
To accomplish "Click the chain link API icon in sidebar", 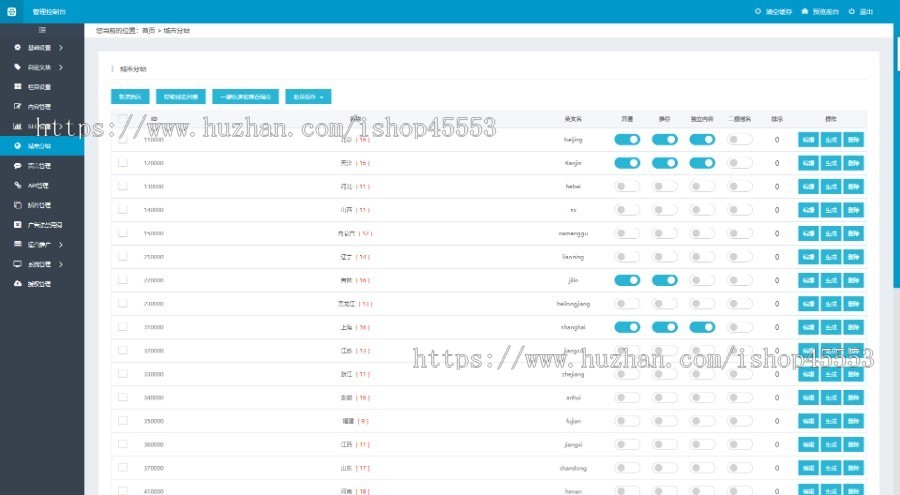I will pos(17,185).
